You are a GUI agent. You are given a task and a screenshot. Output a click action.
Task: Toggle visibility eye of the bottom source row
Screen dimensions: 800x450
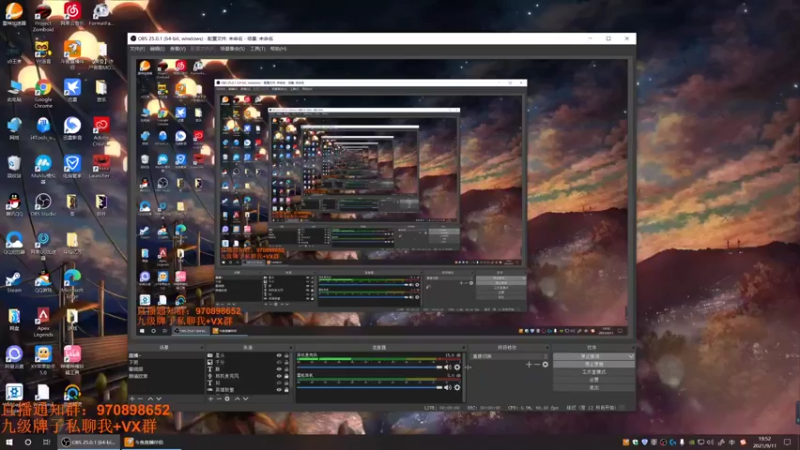(x=279, y=390)
